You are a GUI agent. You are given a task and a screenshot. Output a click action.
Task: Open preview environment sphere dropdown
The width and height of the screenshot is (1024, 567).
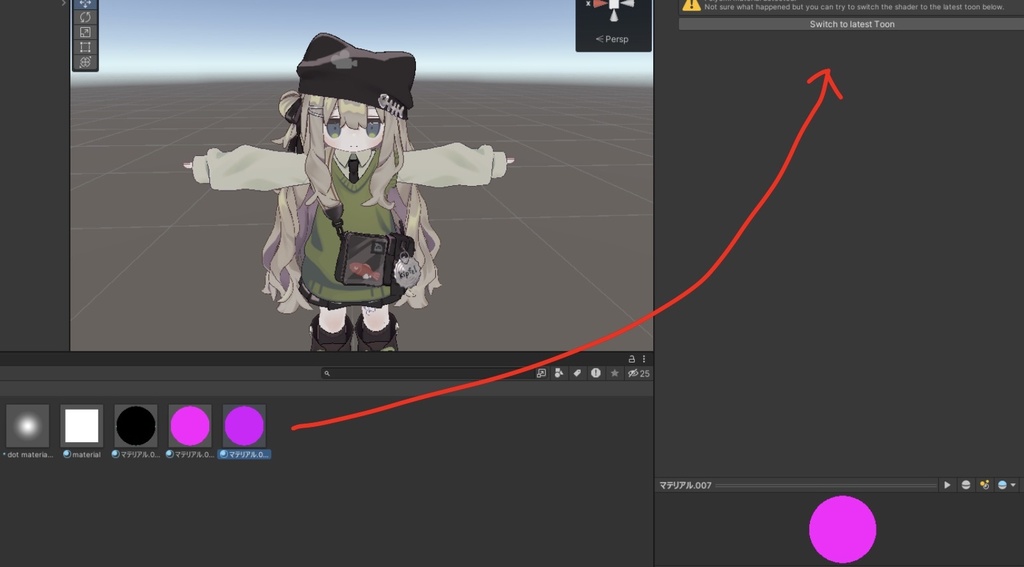click(1006, 485)
